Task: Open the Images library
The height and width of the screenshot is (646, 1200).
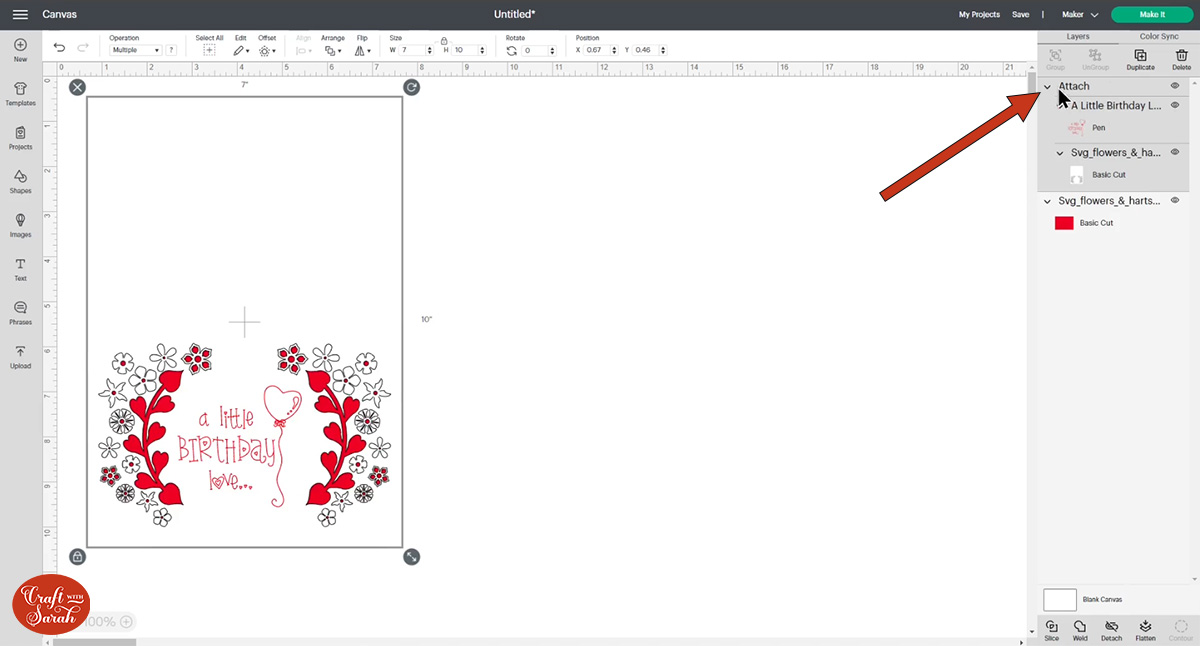Action: tap(20, 224)
